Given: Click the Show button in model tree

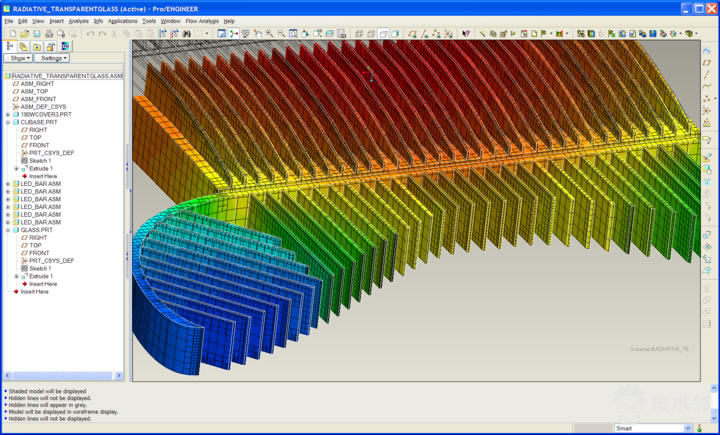Looking at the screenshot, I should tap(19, 58).
